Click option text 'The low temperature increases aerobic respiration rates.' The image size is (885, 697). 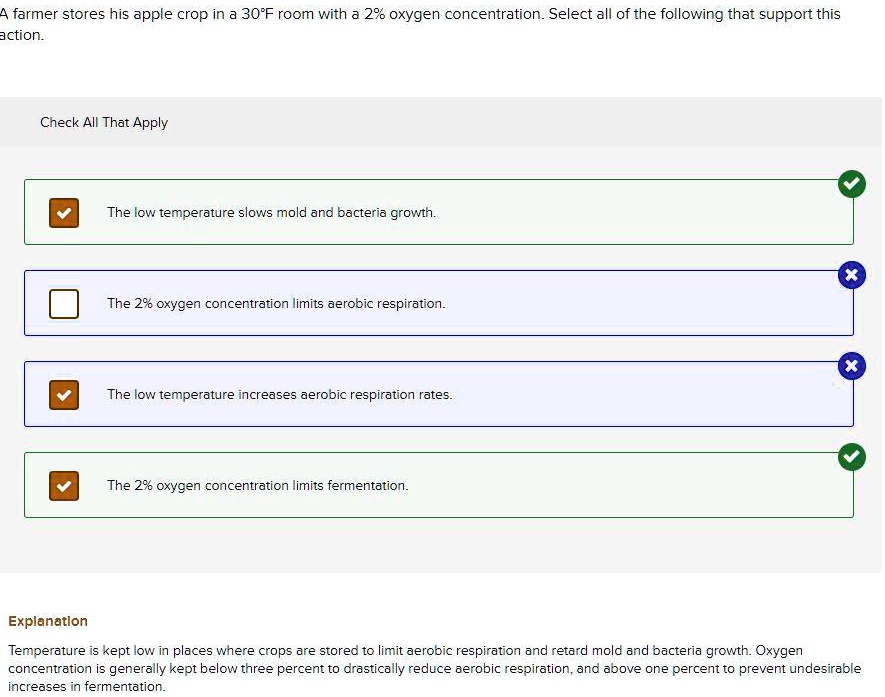click(x=279, y=394)
